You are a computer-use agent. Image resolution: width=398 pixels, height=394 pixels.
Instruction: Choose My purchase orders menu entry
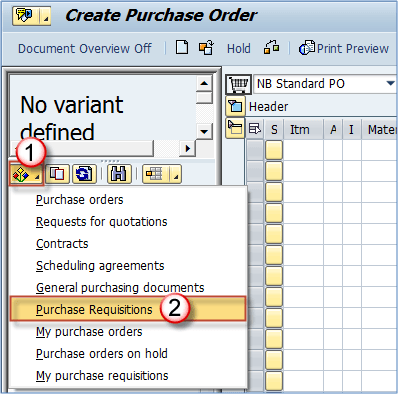89,332
